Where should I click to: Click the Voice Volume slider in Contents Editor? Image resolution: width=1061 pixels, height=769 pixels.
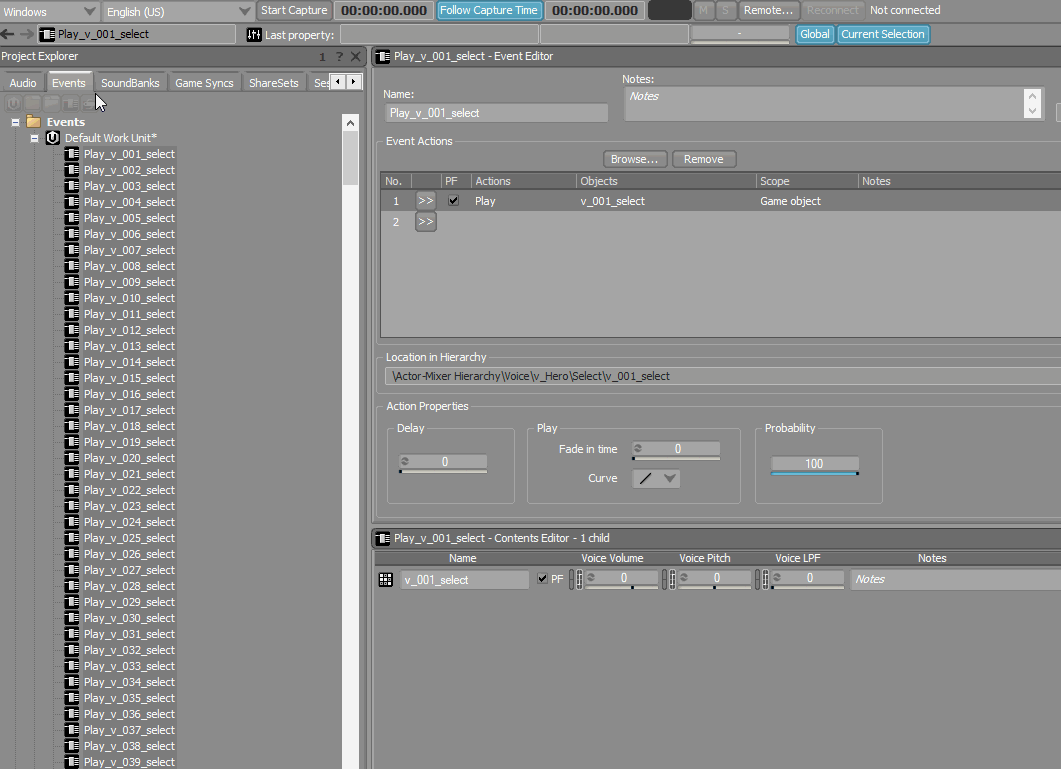tap(621, 579)
